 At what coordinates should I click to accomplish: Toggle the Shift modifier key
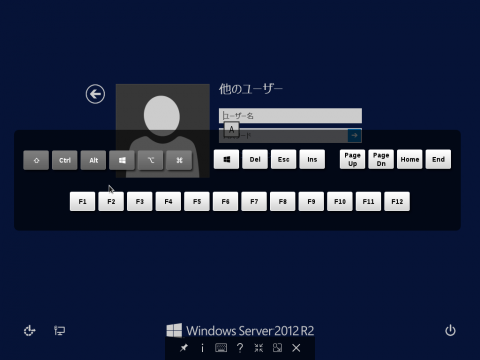(x=36, y=160)
